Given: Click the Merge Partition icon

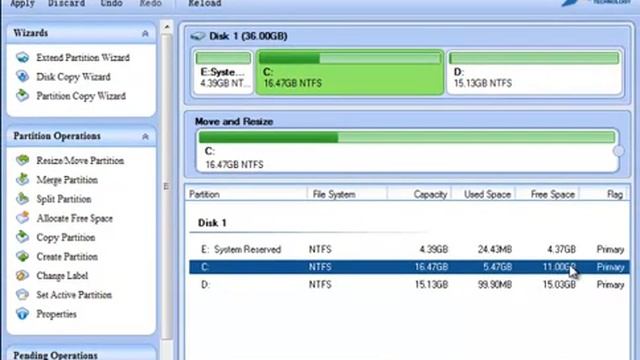Looking at the screenshot, I should coord(22,179).
